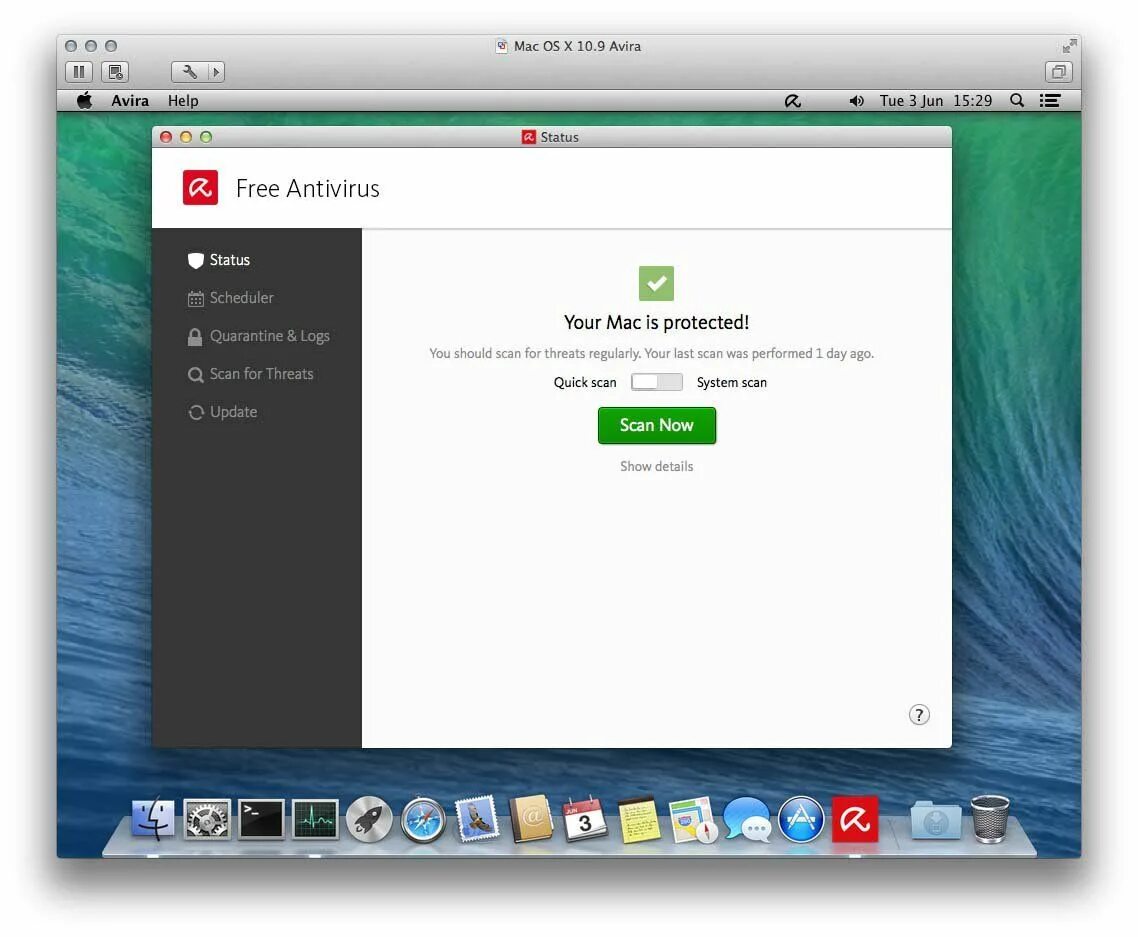Pause the virtual machine
The width and height of the screenshot is (1138, 937).
pos(79,72)
